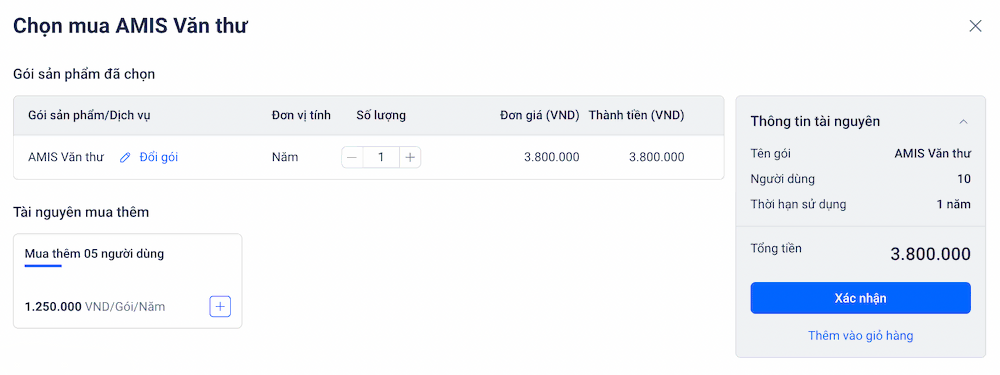Increase quantity with the plus stepper
The height and width of the screenshot is (375, 1000).
[410, 157]
